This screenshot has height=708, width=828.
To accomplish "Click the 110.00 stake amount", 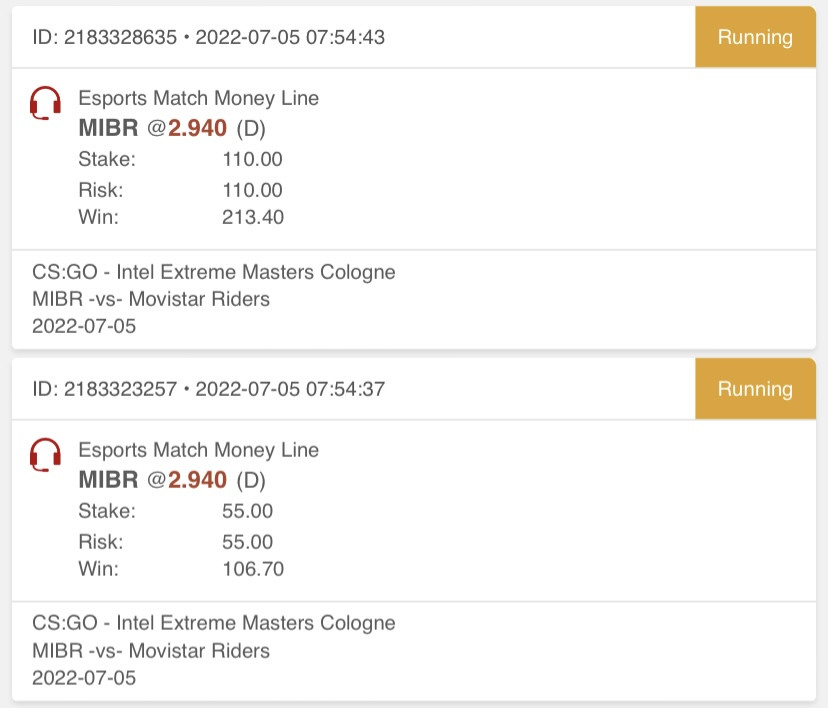I will coord(252,159).
